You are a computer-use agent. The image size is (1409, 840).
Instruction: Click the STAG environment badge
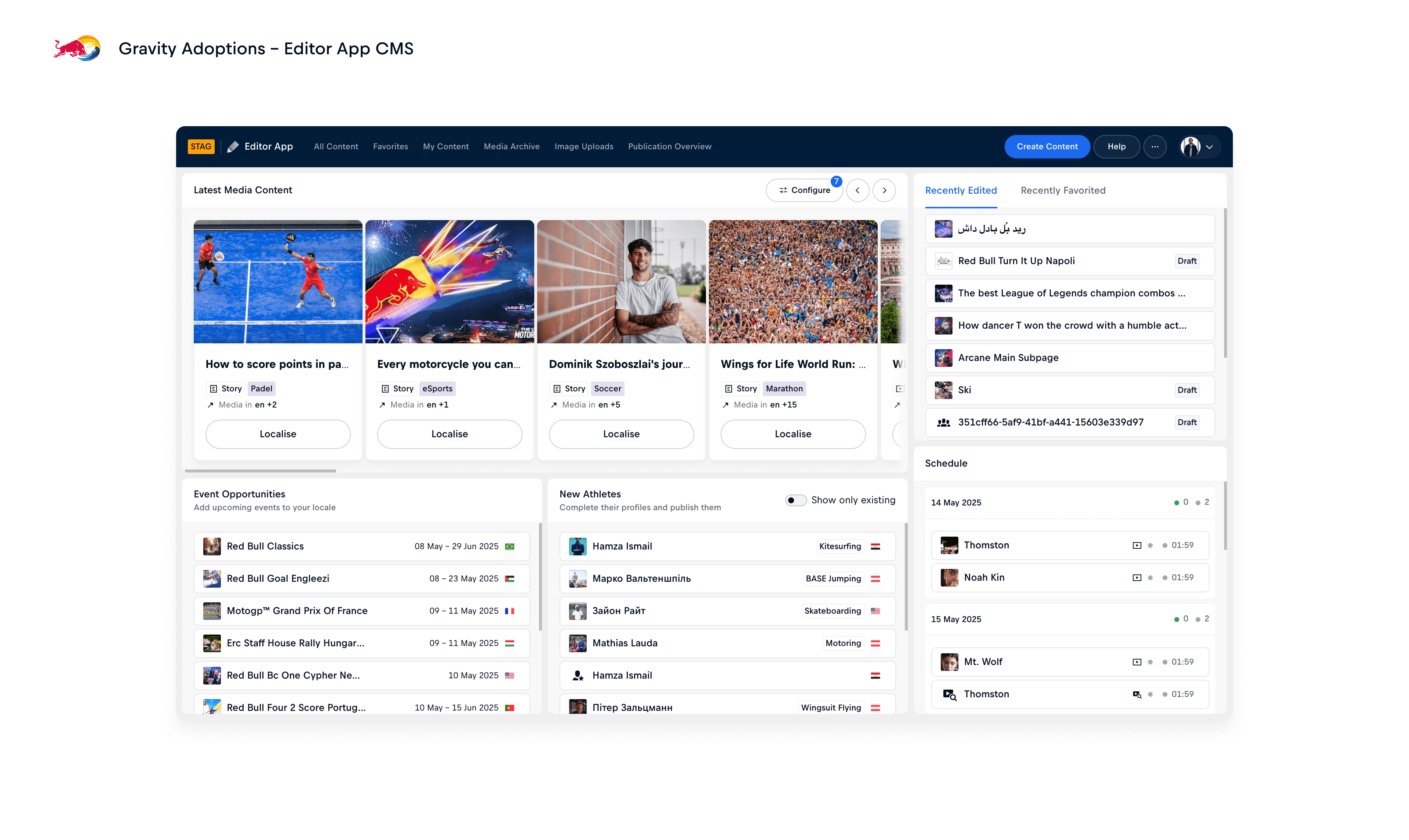click(201, 147)
